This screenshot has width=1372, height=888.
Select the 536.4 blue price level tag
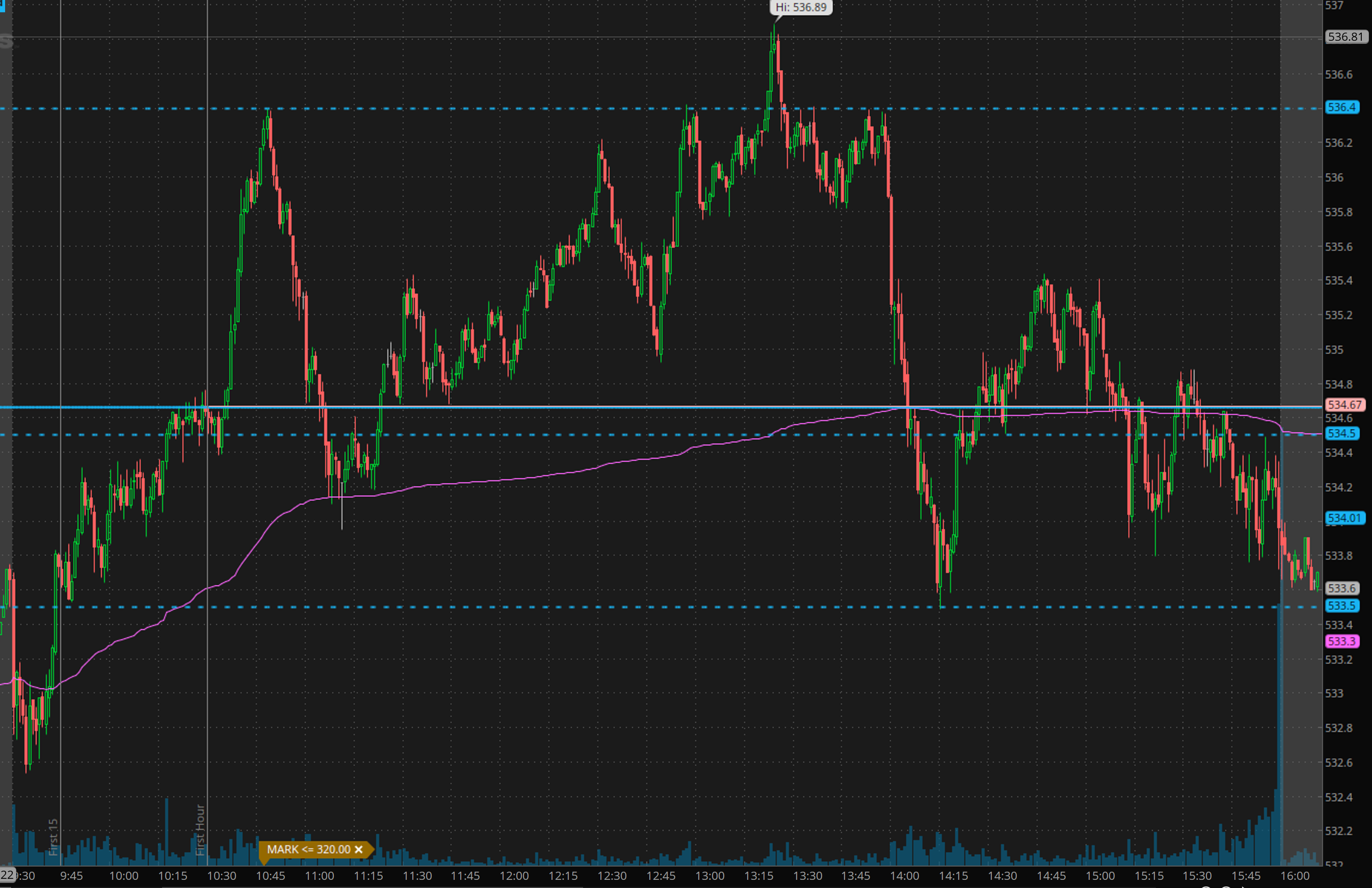pos(1342,107)
